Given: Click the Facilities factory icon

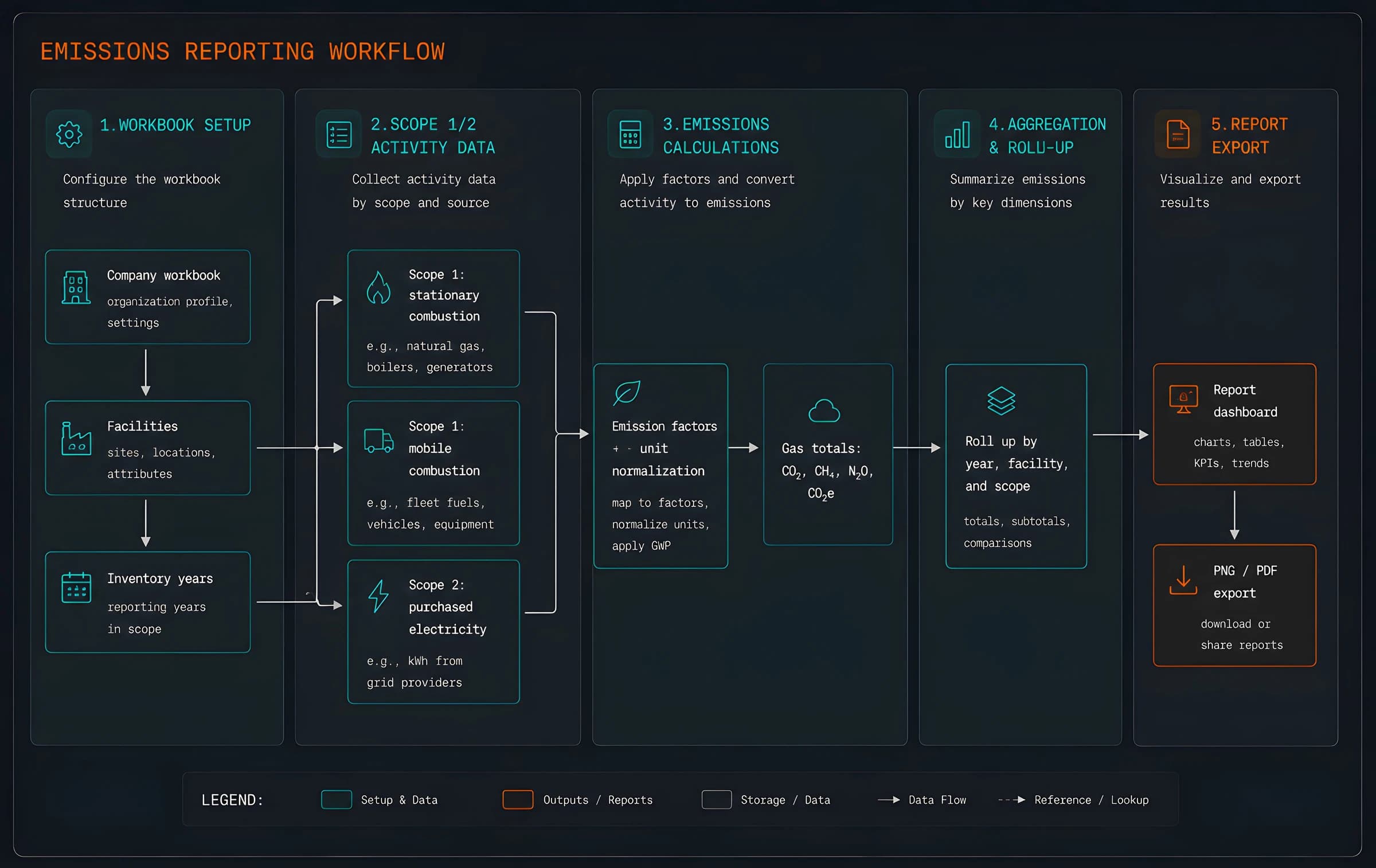Looking at the screenshot, I should click(76, 439).
